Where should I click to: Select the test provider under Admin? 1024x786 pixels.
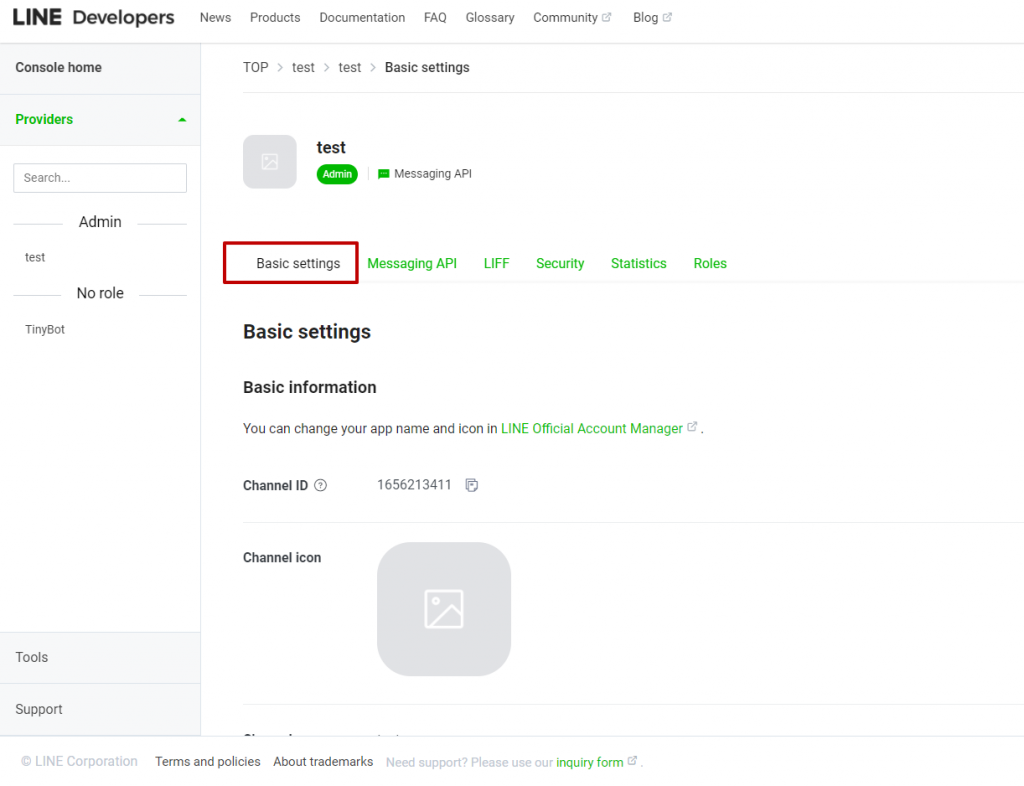click(35, 257)
